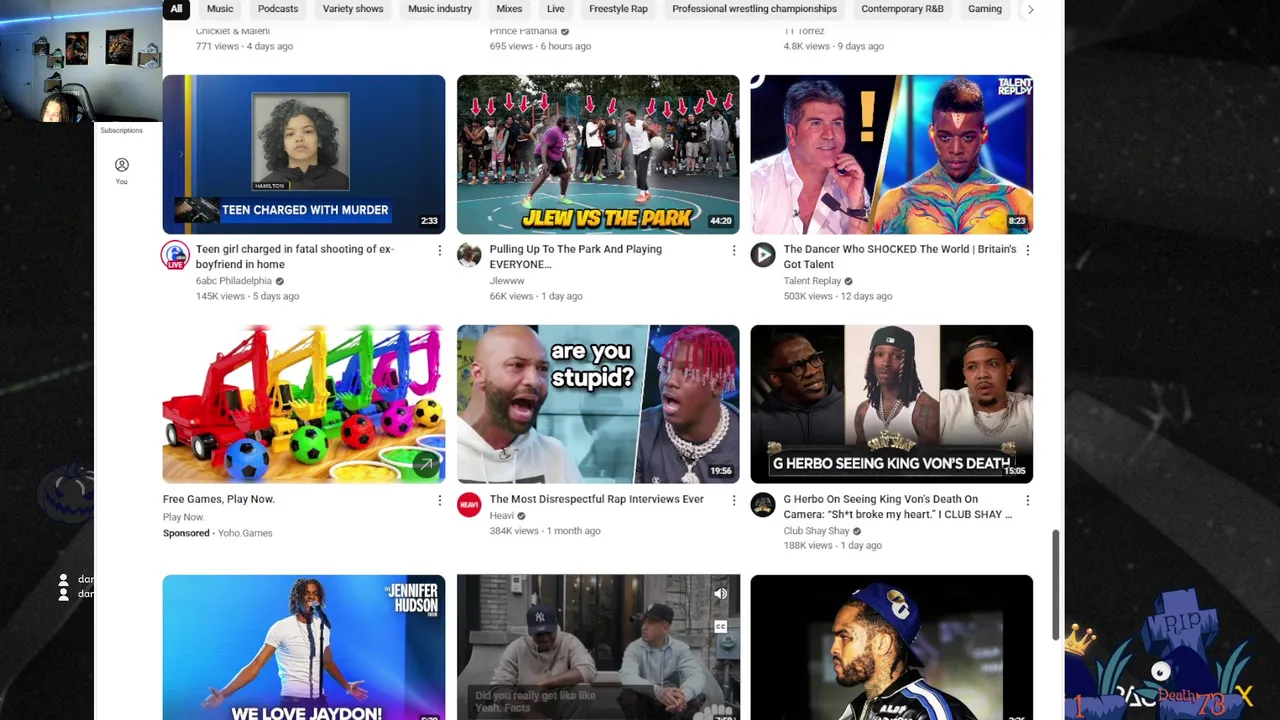Open options menu for Pulling Up To The Park video
Screen dimensions: 1280x720
[x=733, y=250]
